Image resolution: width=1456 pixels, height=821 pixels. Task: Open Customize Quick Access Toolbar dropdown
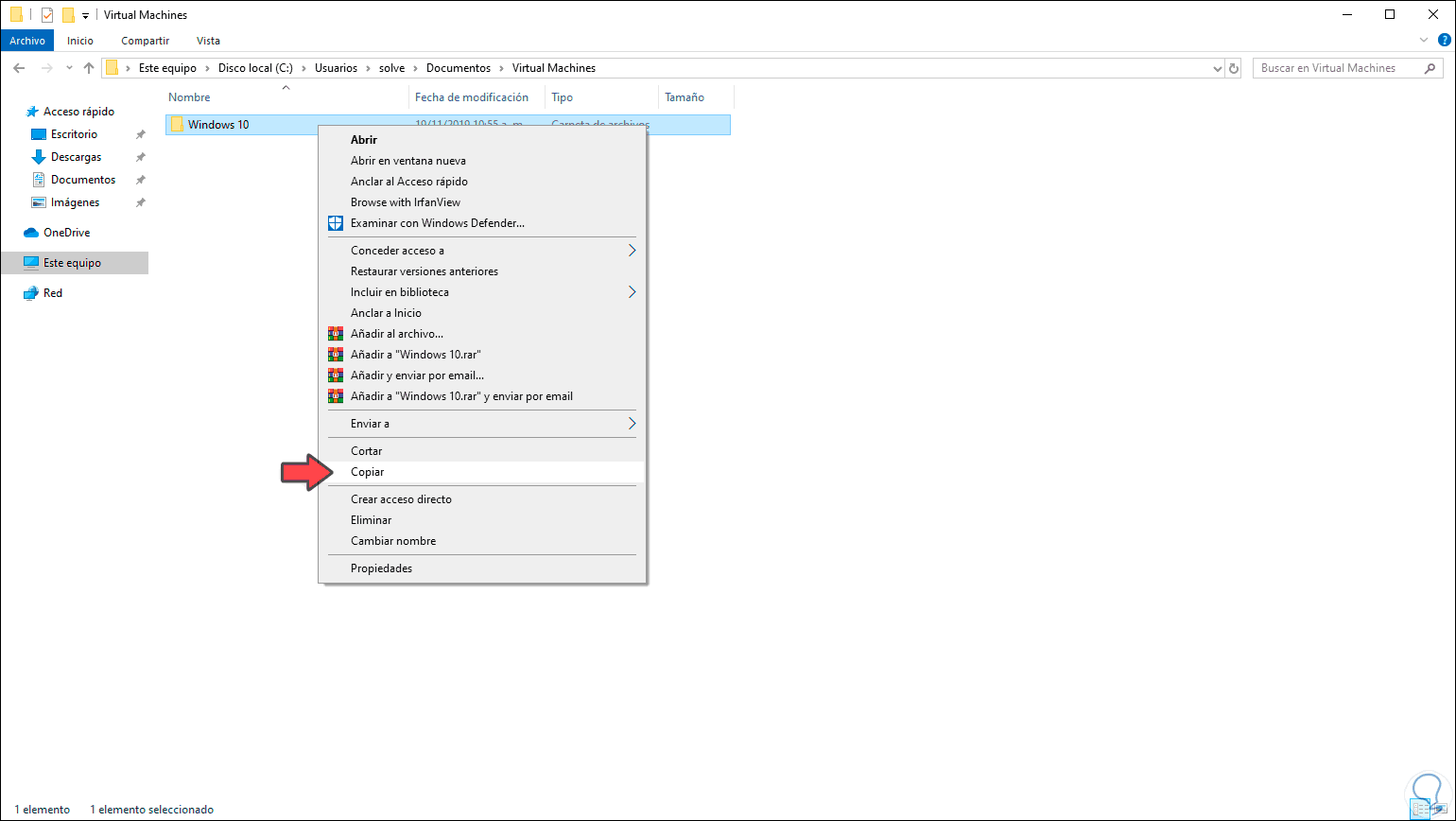pyautogui.click(x=85, y=15)
